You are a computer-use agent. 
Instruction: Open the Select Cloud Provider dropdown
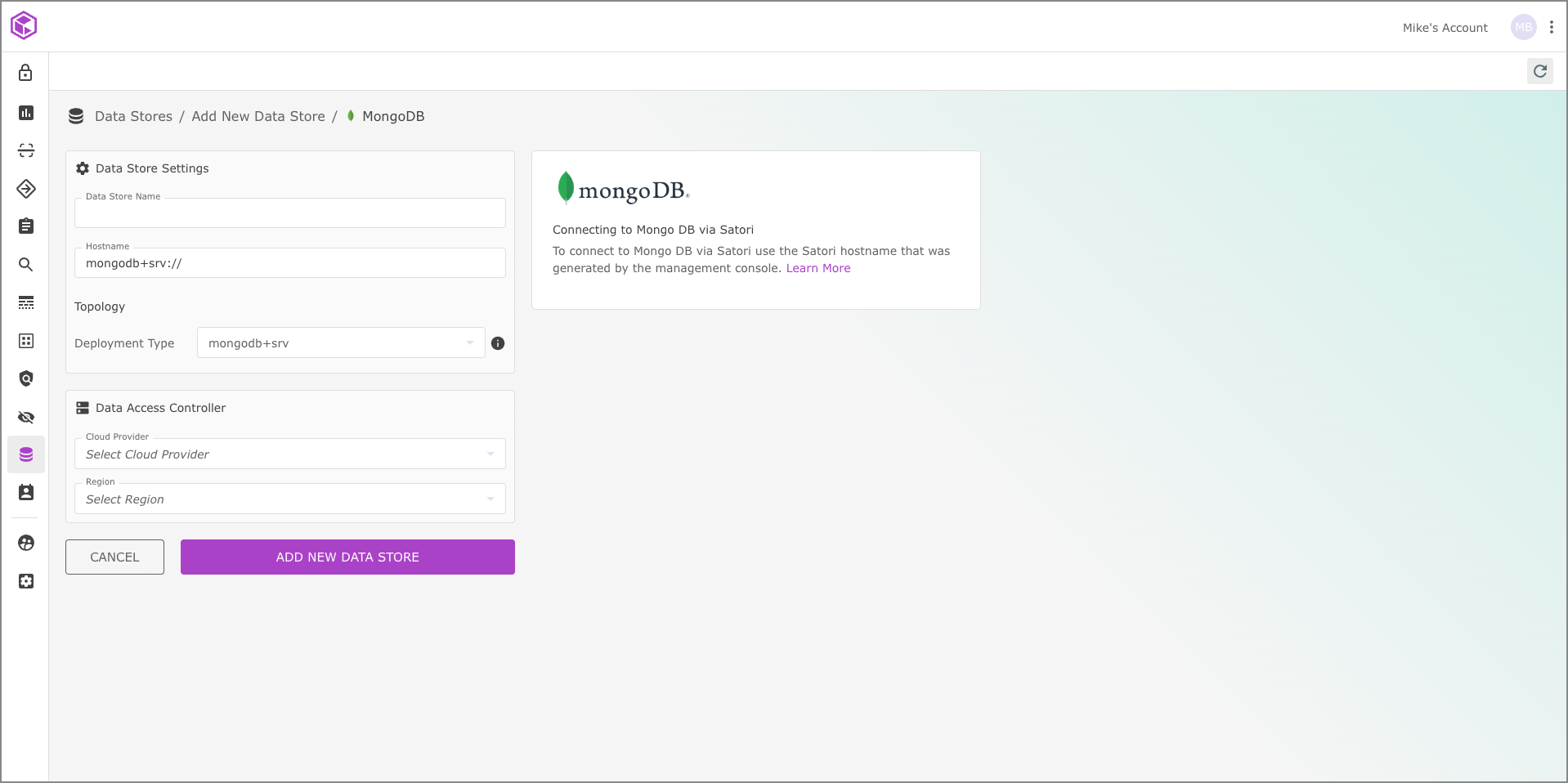289,454
